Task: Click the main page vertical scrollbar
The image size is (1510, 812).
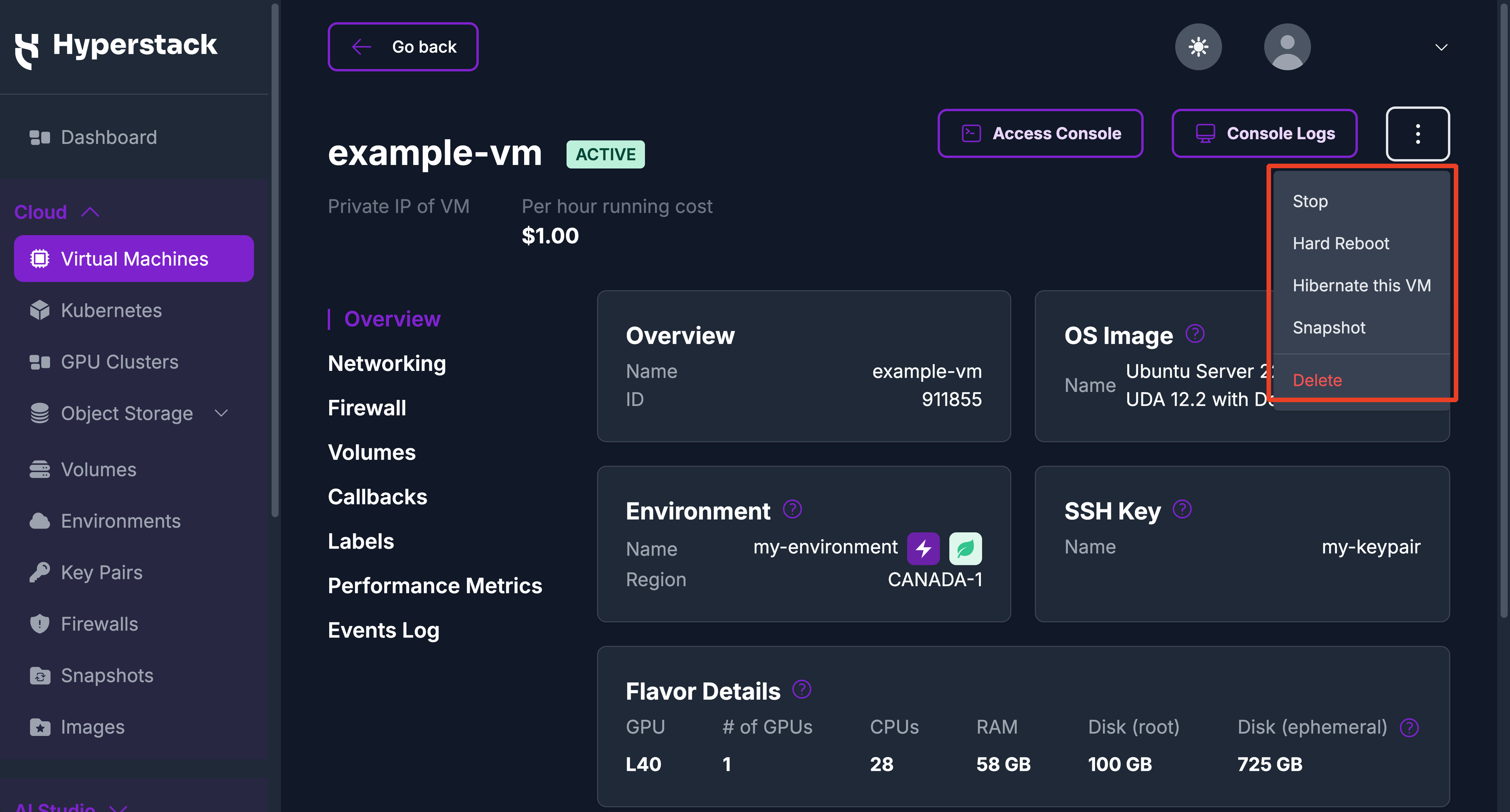Action: [1504, 310]
